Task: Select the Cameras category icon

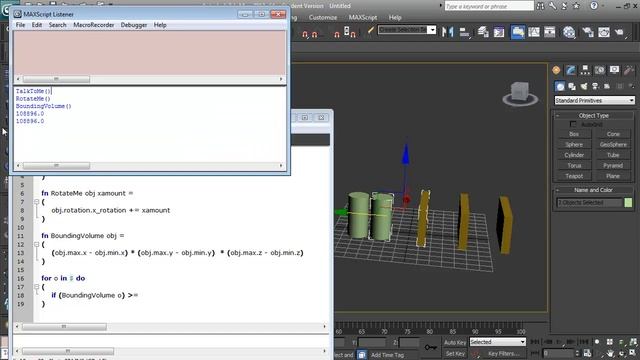Action: click(x=596, y=86)
